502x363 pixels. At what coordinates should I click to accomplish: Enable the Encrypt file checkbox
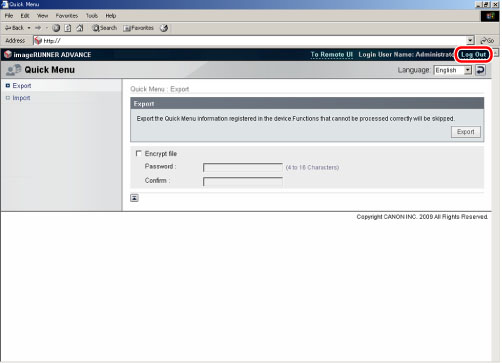point(138,153)
